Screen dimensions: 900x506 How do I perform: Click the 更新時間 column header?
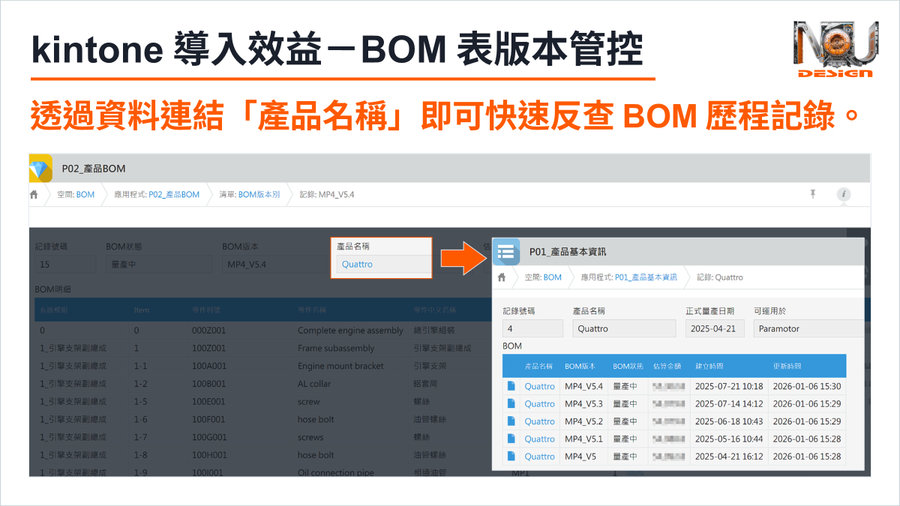click(x=787, y=366)
